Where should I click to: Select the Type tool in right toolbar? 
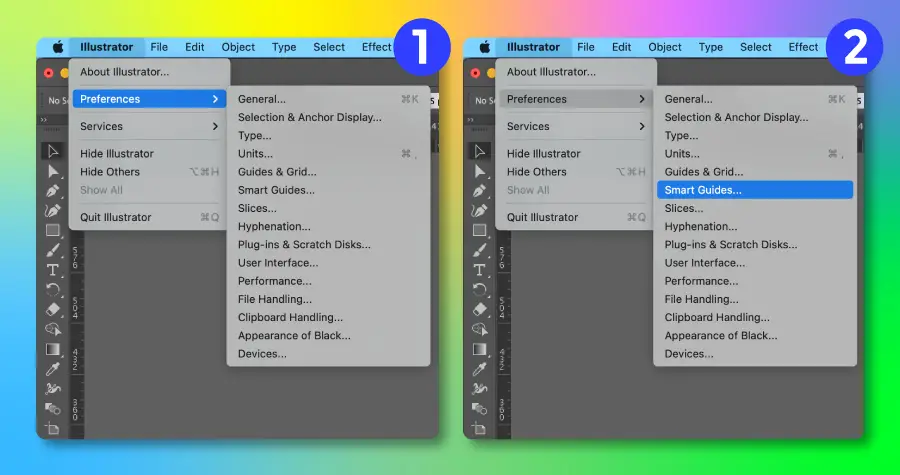pos(480,270)
